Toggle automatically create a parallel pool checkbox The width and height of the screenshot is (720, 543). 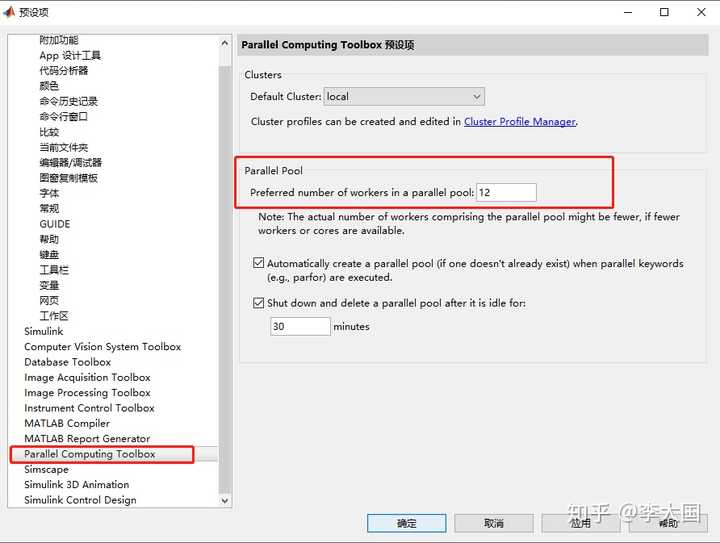pos(259,263)
